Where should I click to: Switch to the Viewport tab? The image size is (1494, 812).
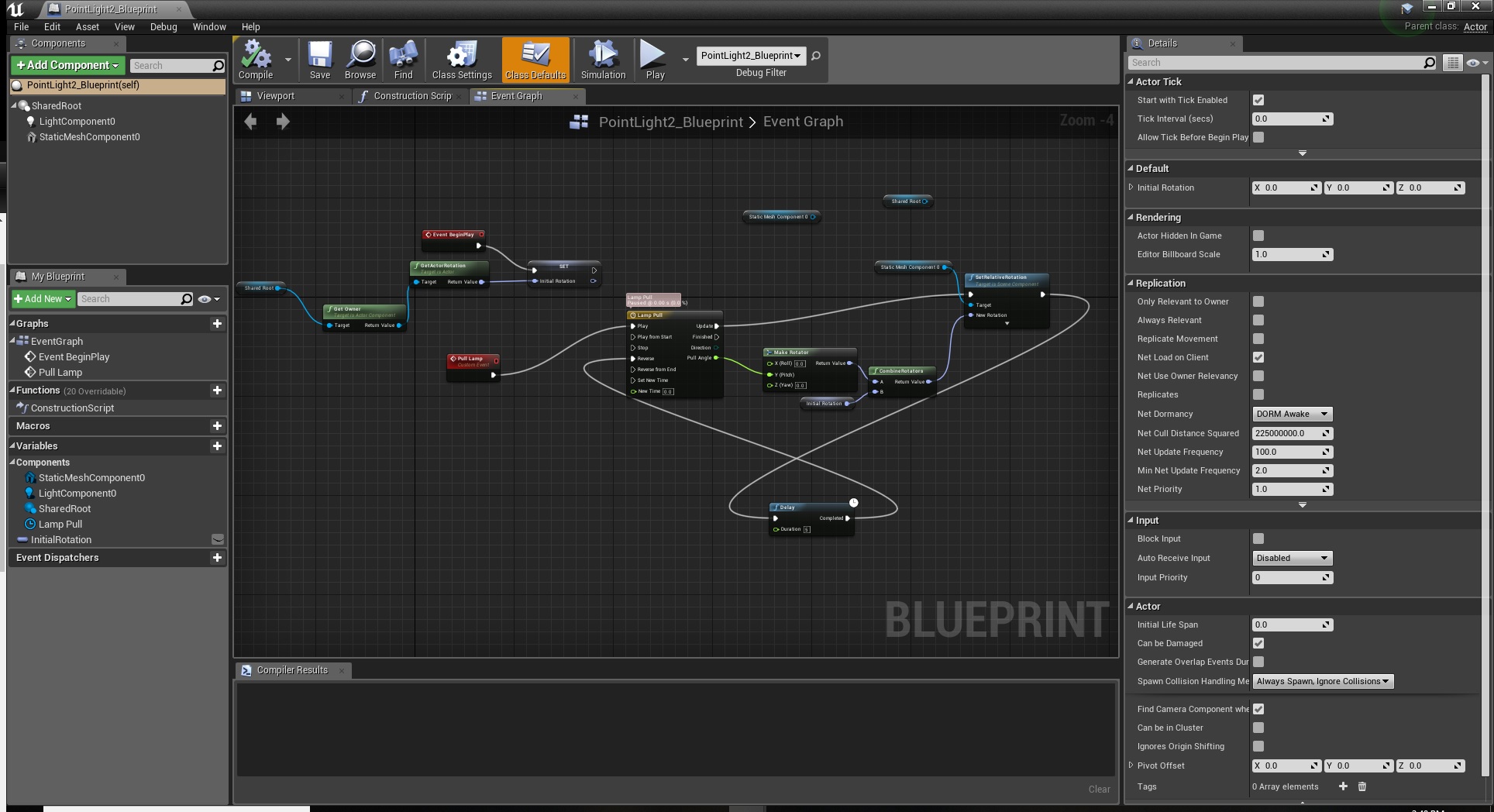pyautogui.click(x=276, y=96)
